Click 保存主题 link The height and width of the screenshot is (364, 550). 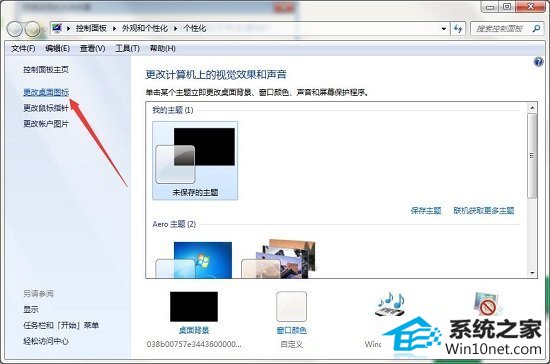tap(426, 210)
